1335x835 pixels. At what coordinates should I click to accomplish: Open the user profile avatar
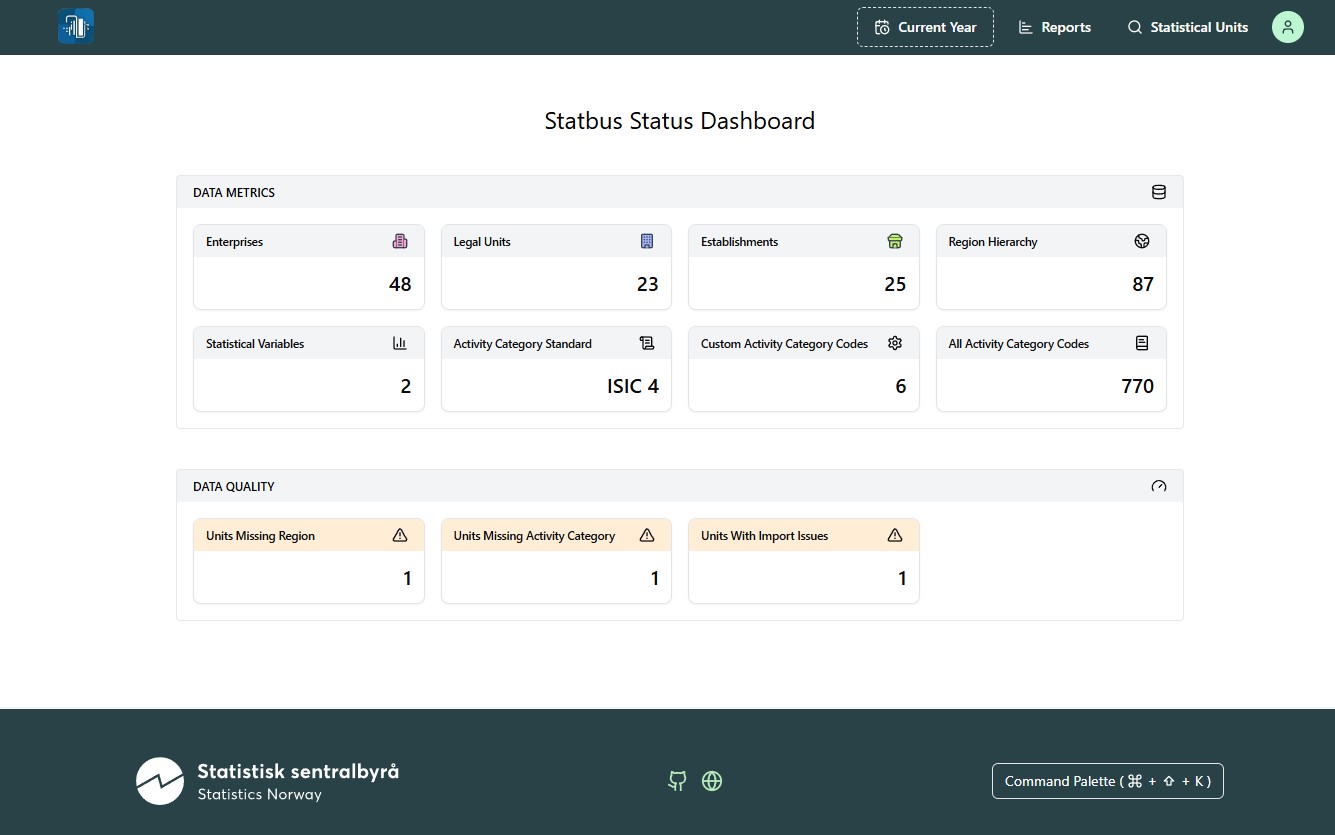(x=1287, y=27)
